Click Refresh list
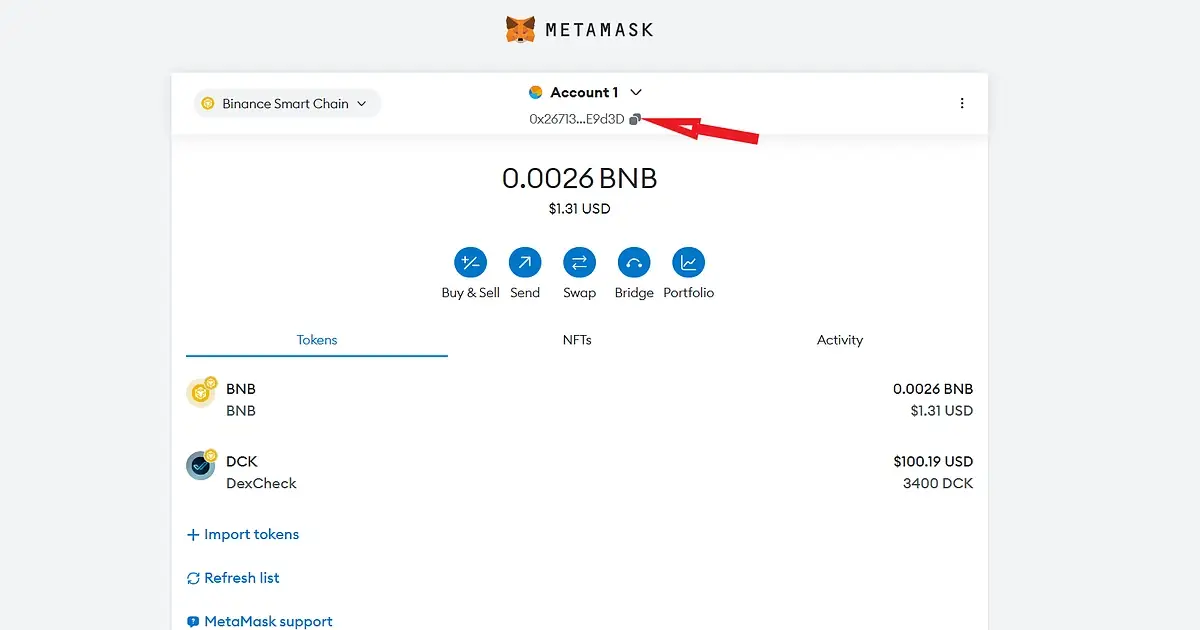The height and width of the screenshot is (630, 1200). [233, 577]
